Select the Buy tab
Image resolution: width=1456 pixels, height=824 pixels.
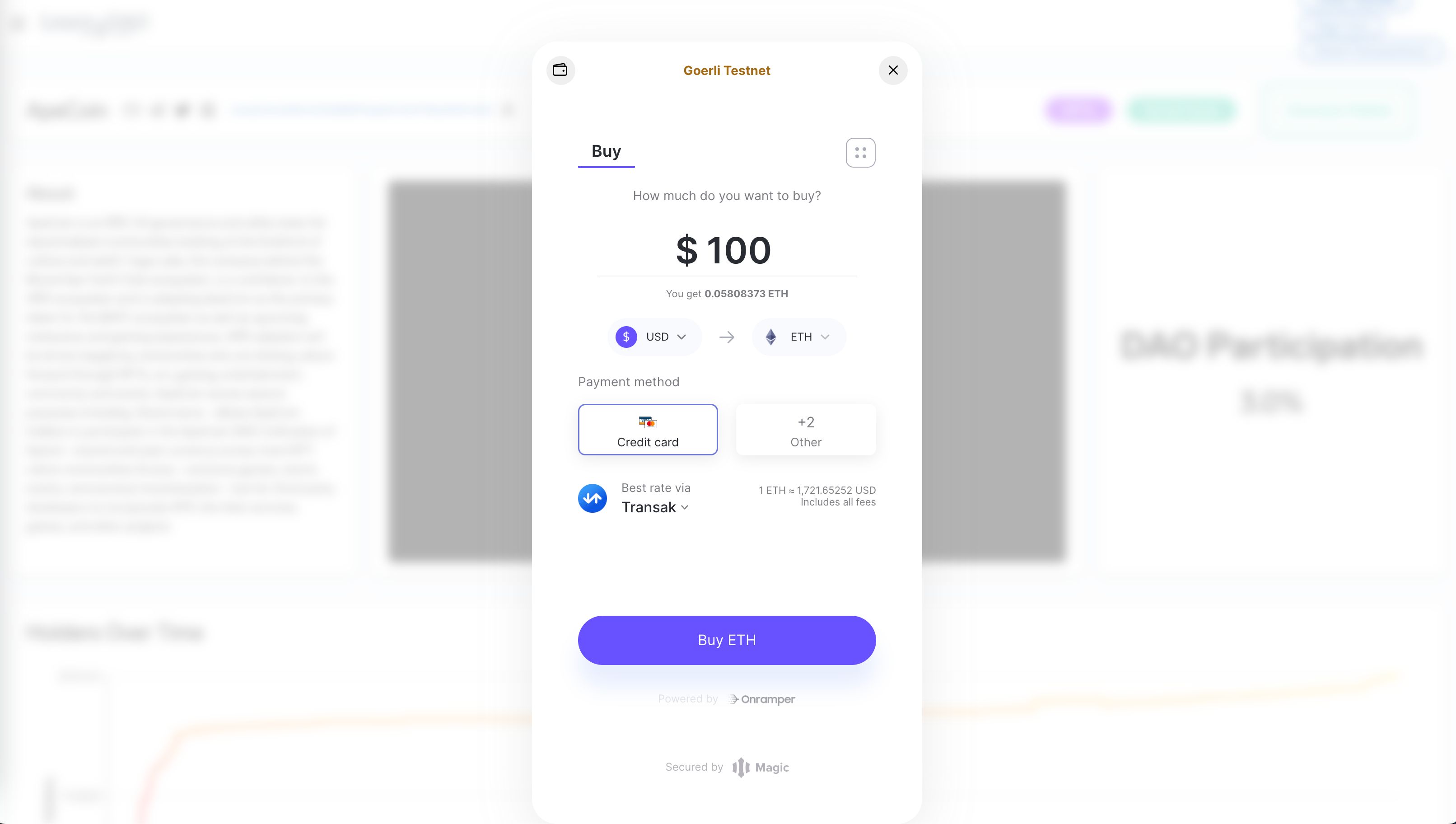pyautogui.click(x=606, y=151)
